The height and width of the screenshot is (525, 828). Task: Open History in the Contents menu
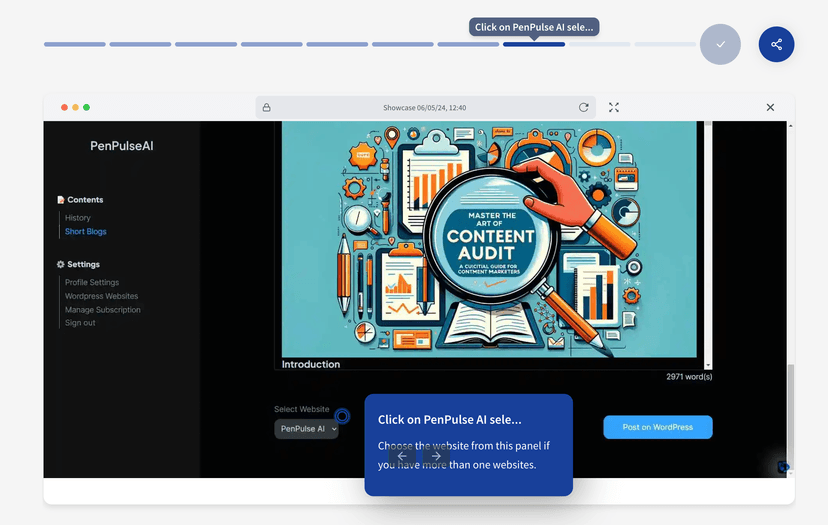point(78,218)
